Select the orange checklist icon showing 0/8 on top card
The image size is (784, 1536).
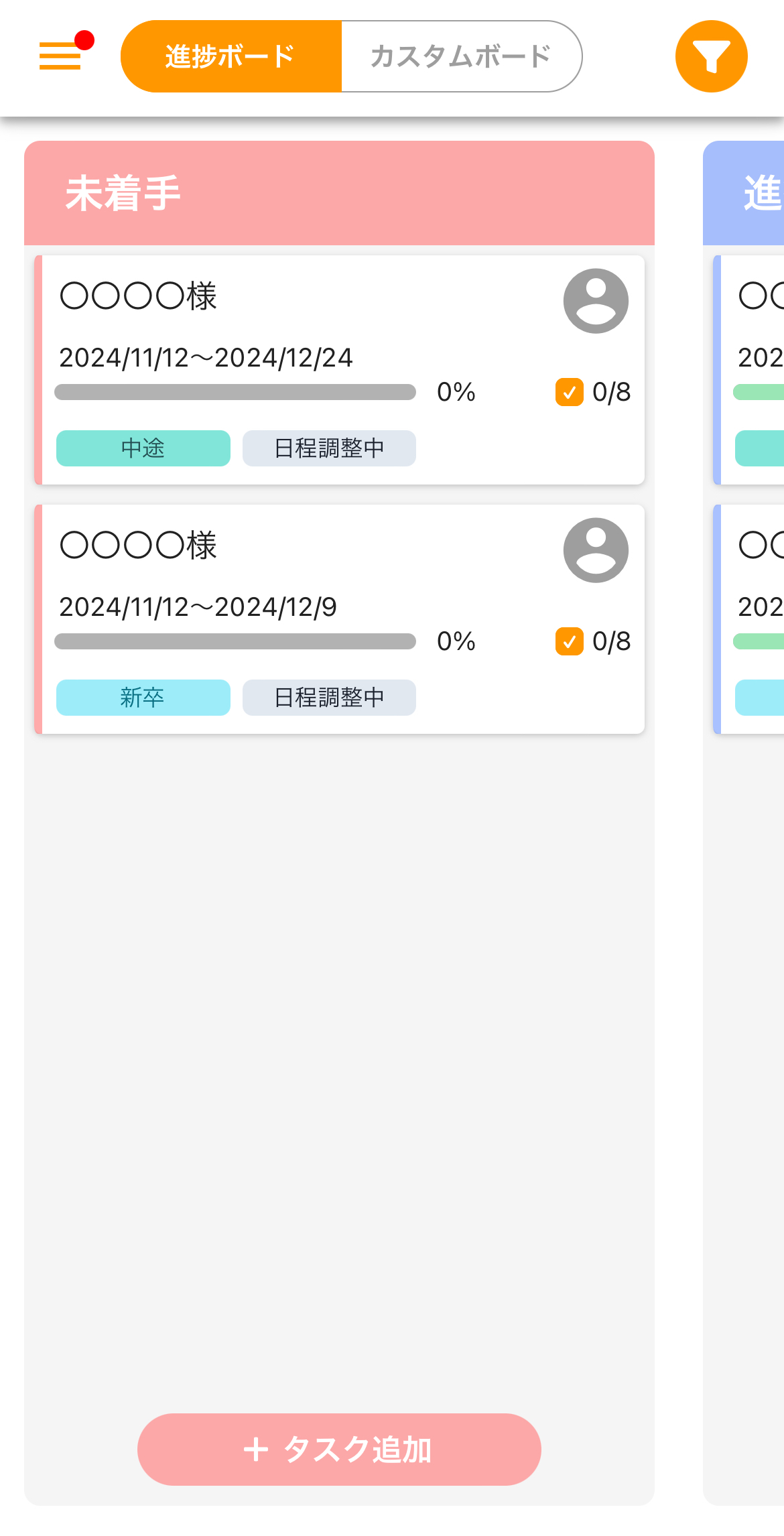click(570, 393)
